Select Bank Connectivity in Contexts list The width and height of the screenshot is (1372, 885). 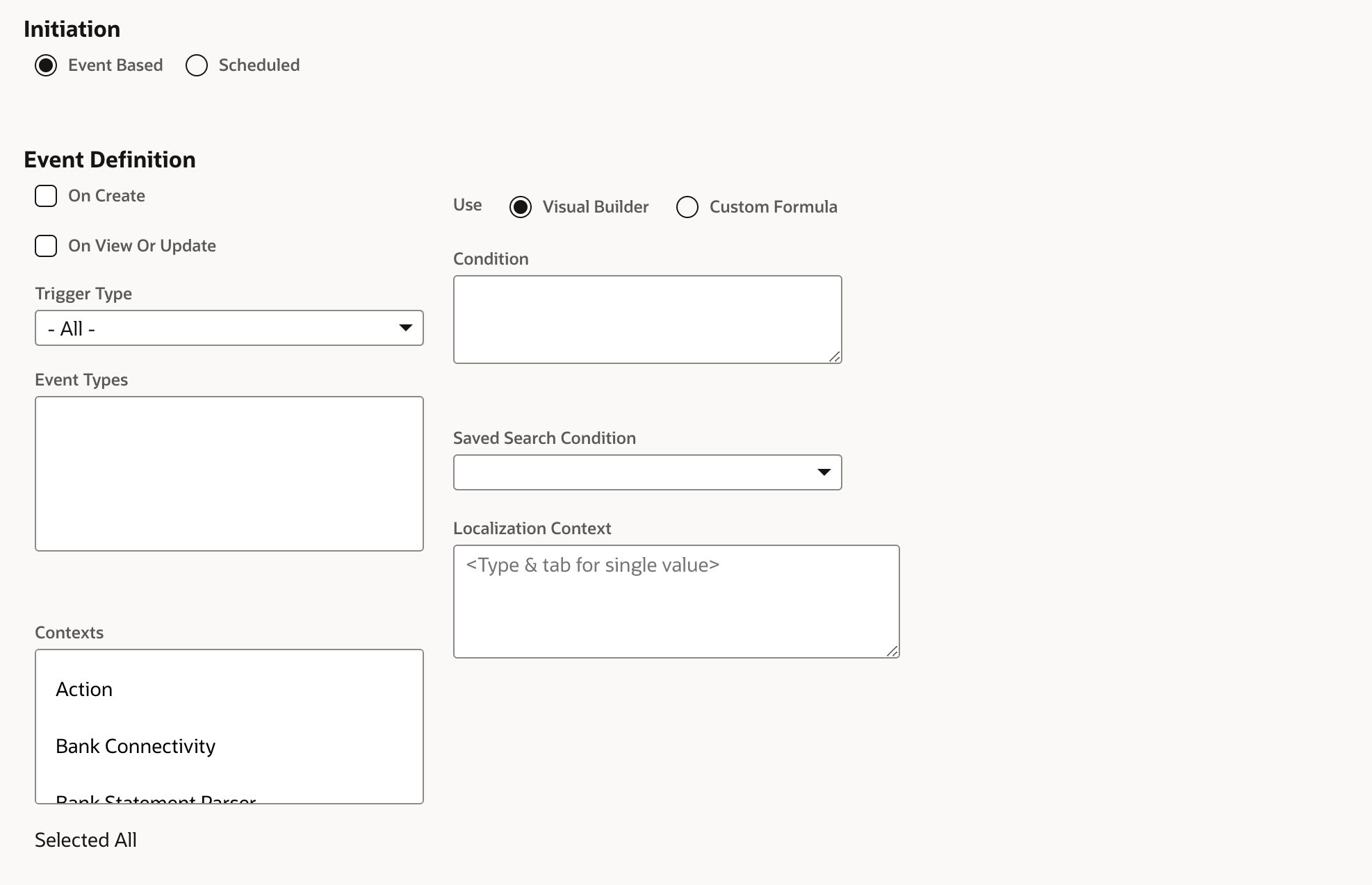tap(136, 746)
